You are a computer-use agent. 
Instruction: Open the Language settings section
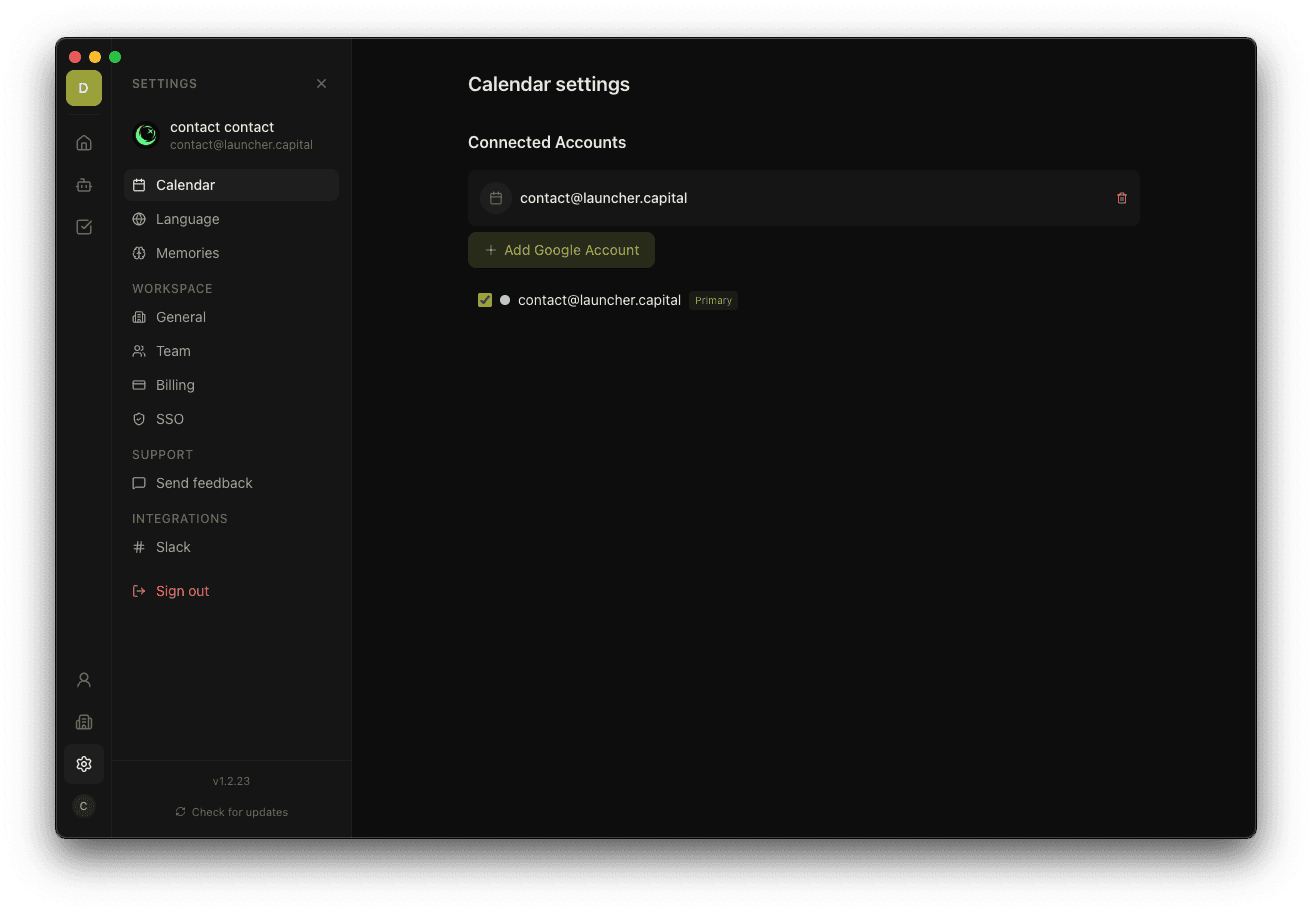(186, 219)
